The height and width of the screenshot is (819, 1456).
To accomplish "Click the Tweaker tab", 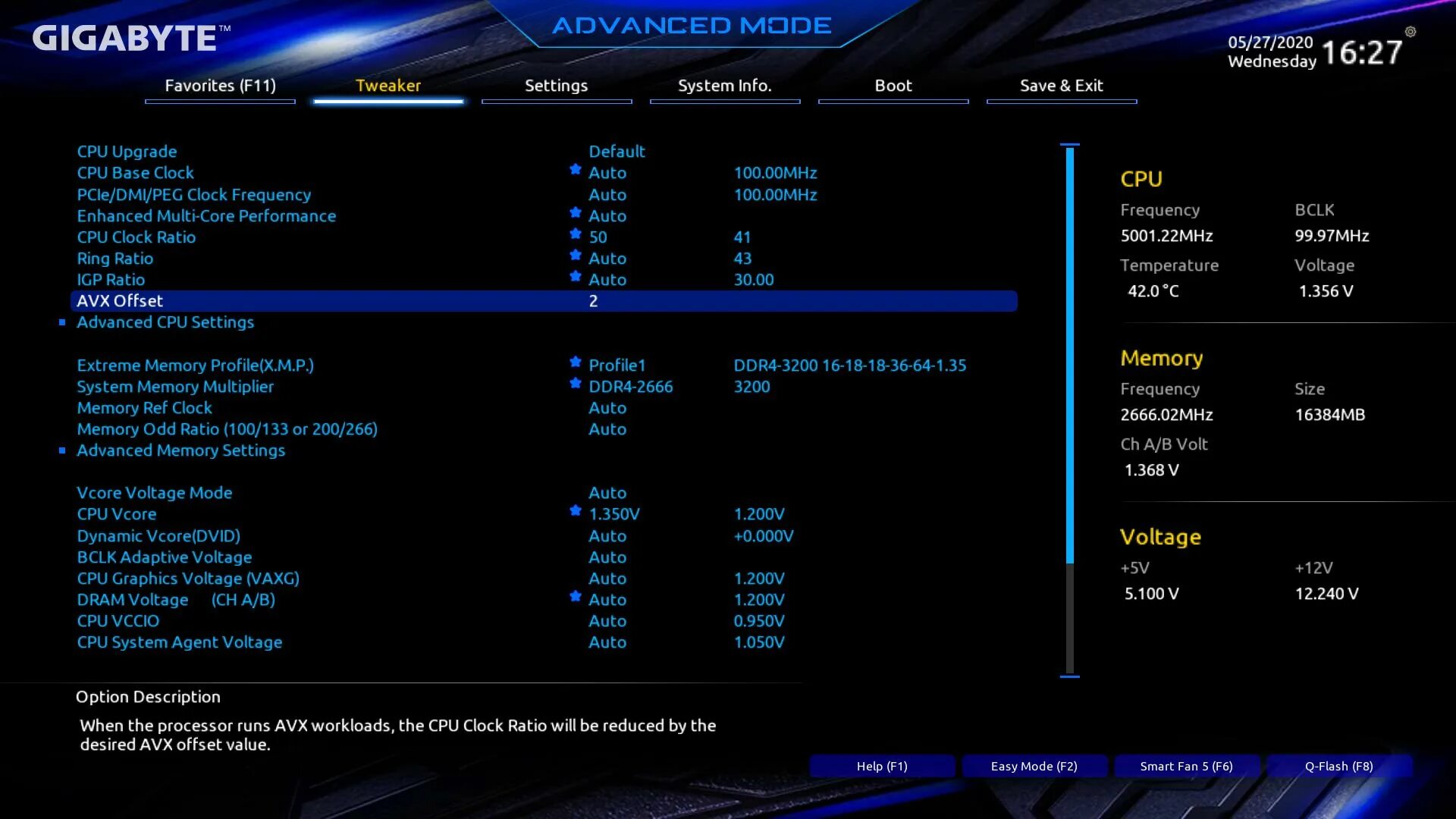I will tap(388, 85).
